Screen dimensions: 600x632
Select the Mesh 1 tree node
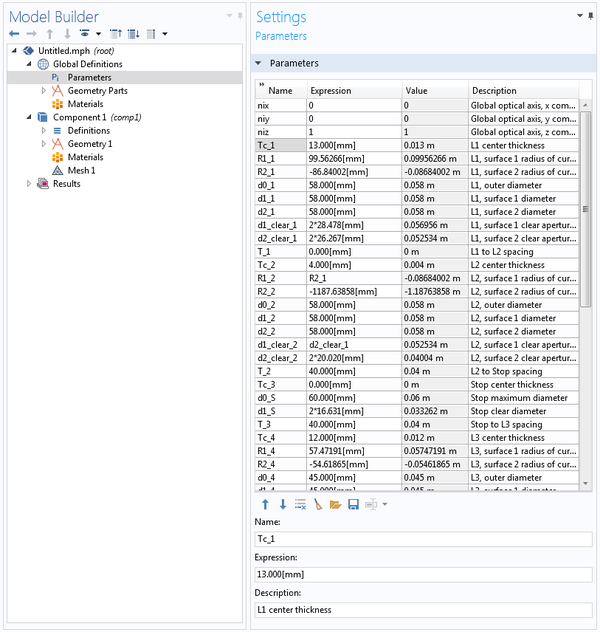click(81, 170)
